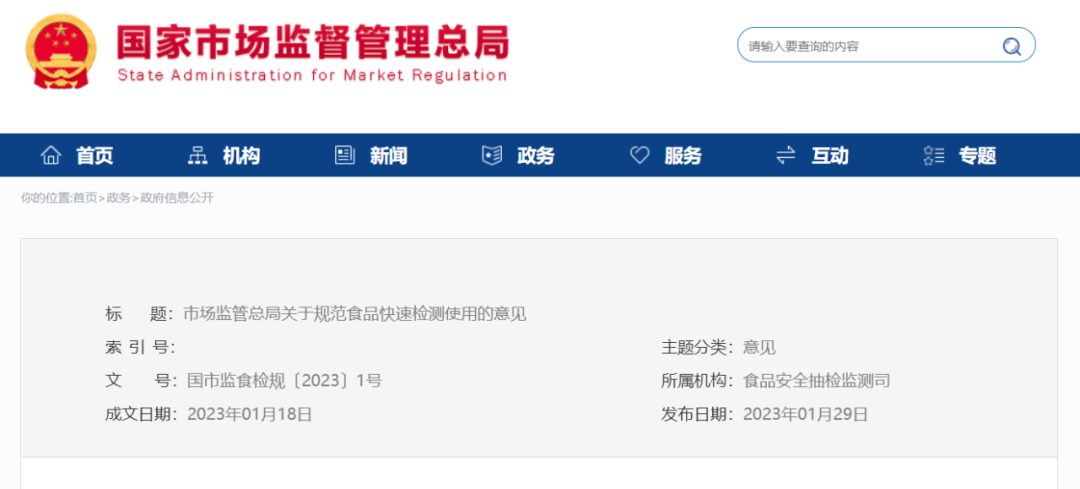Click the heart icon beside 服务
Image resolution: width=1080 pixels, height=489 pixels.
[x=639, y=155]
